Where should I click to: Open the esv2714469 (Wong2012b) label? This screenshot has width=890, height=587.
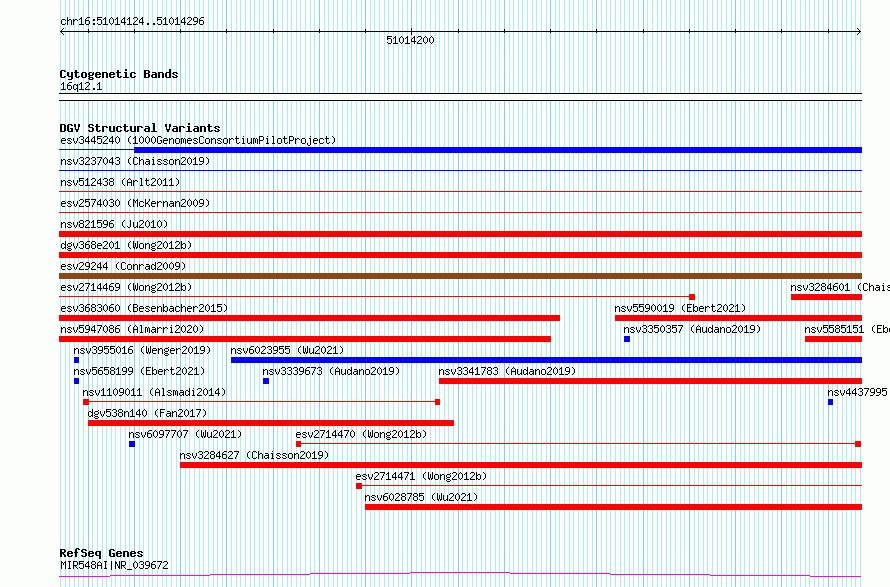tap(126, 287)
